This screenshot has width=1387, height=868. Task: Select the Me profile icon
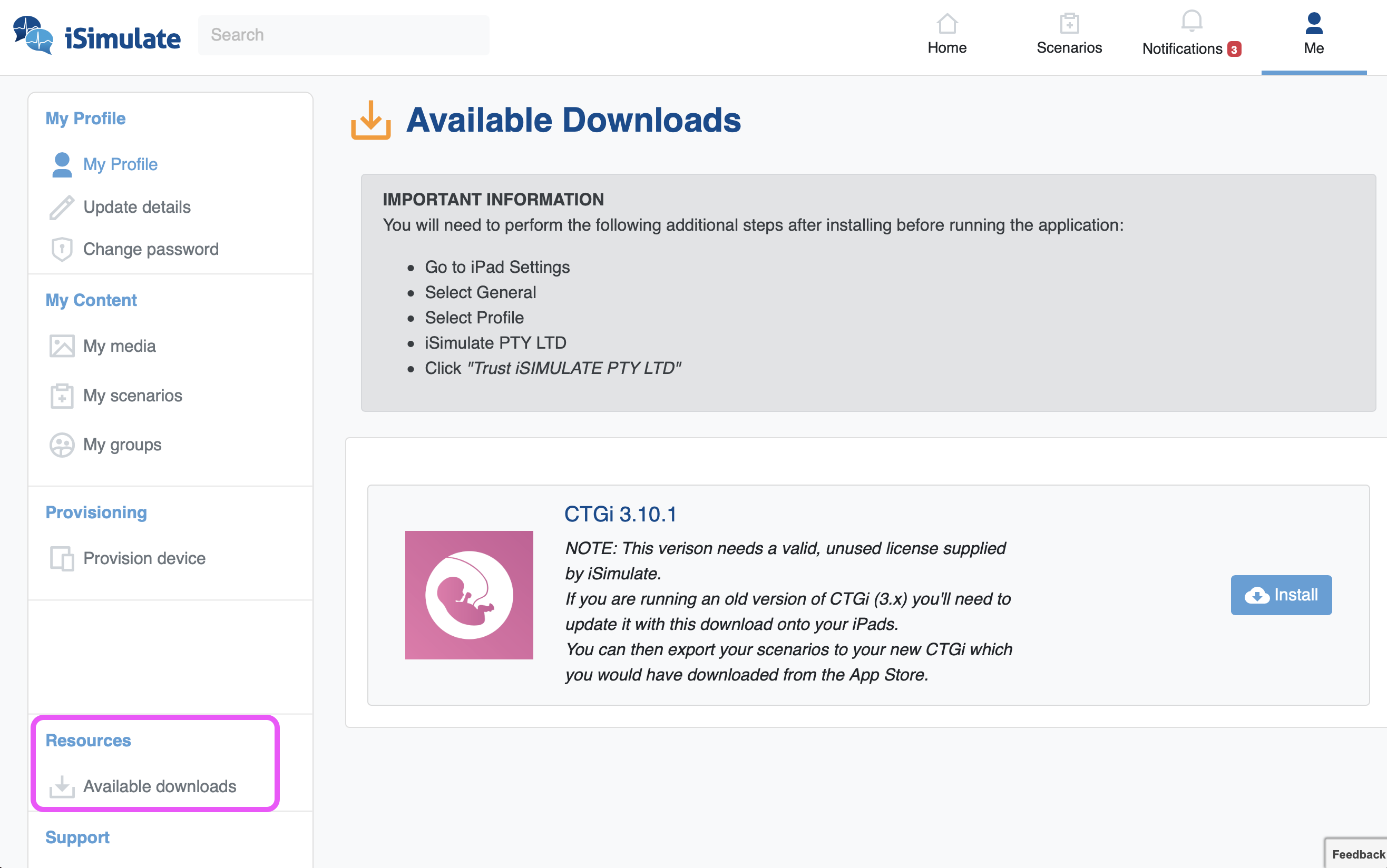click(x=1313, y=24)
